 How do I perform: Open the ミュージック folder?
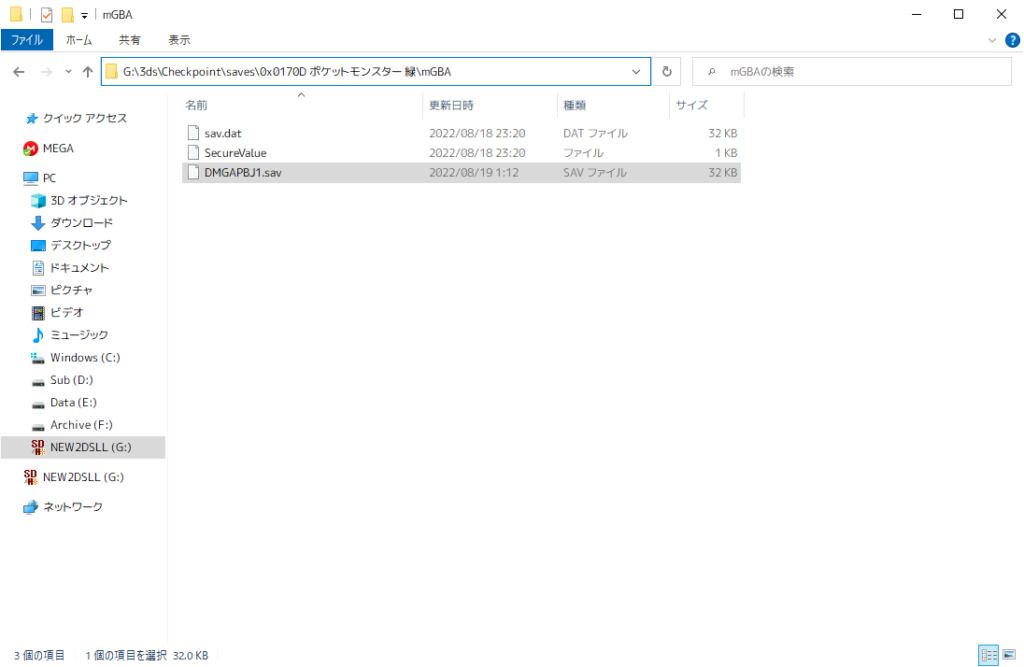tap(79, 334)
